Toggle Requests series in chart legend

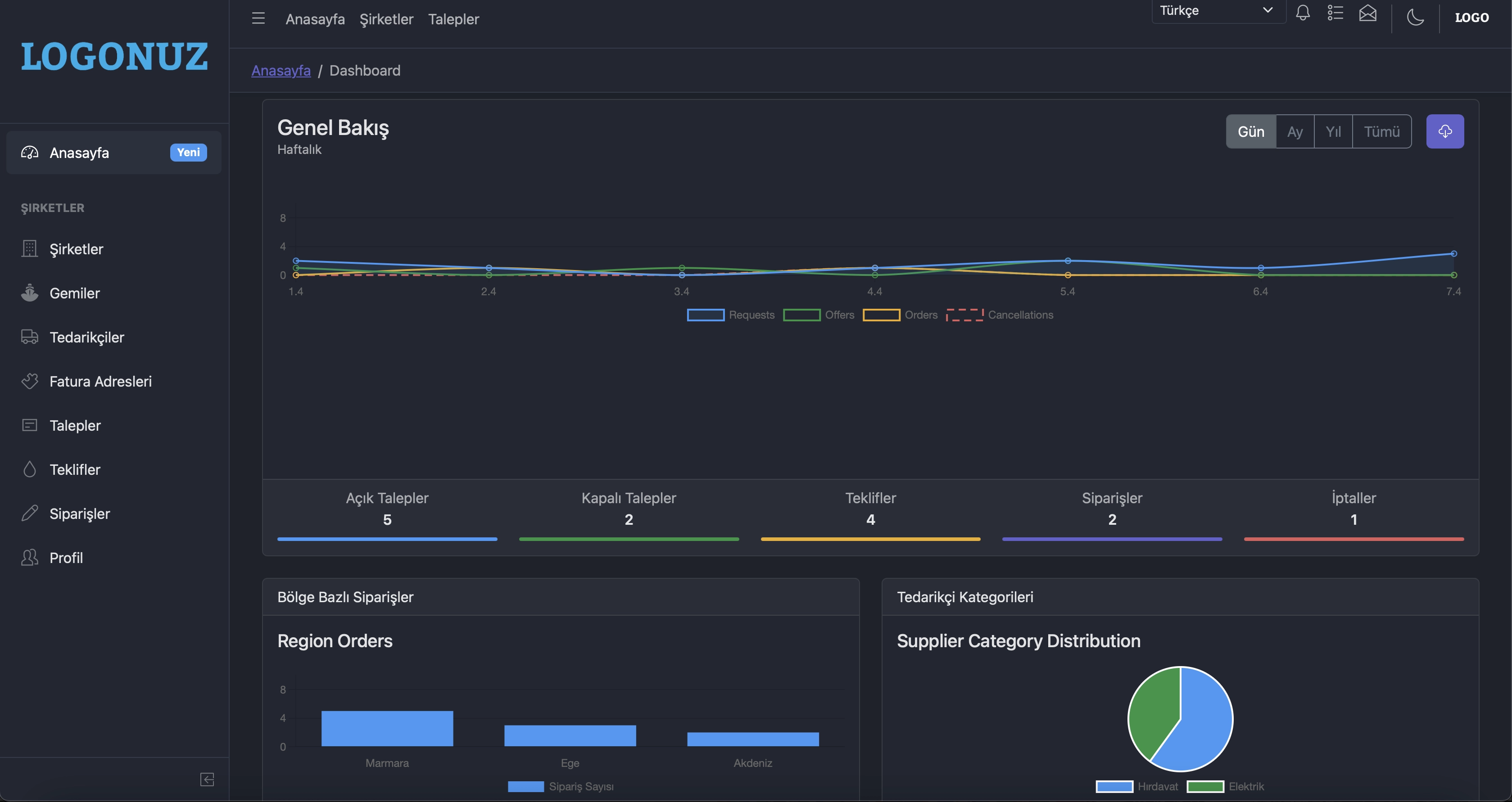pyautogui.click(x=730, y=315)
